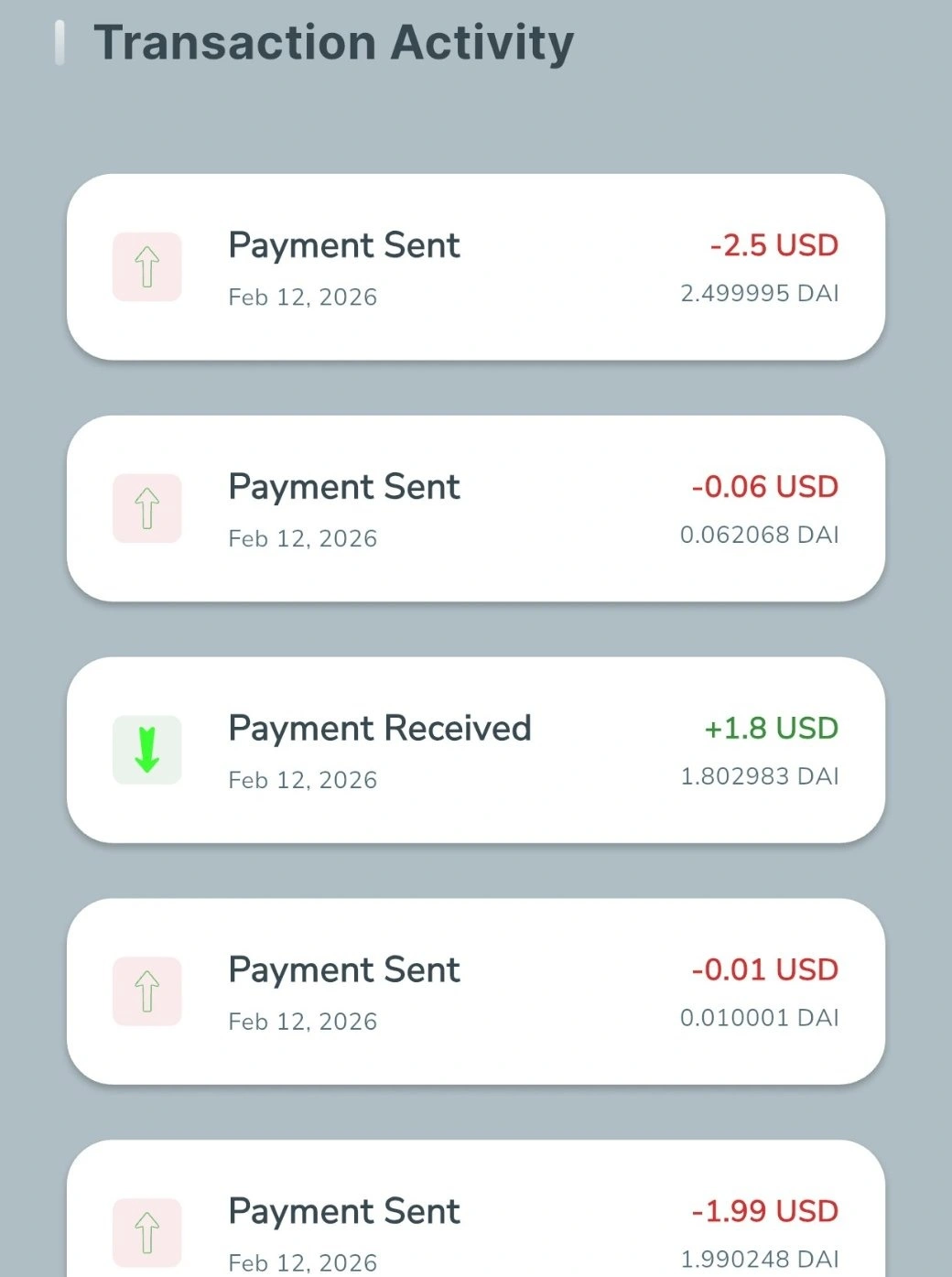Tap the 1.990248 DAI value
The height and width of the screenshot is (1277, 952).
click(x=759, y=1259)
